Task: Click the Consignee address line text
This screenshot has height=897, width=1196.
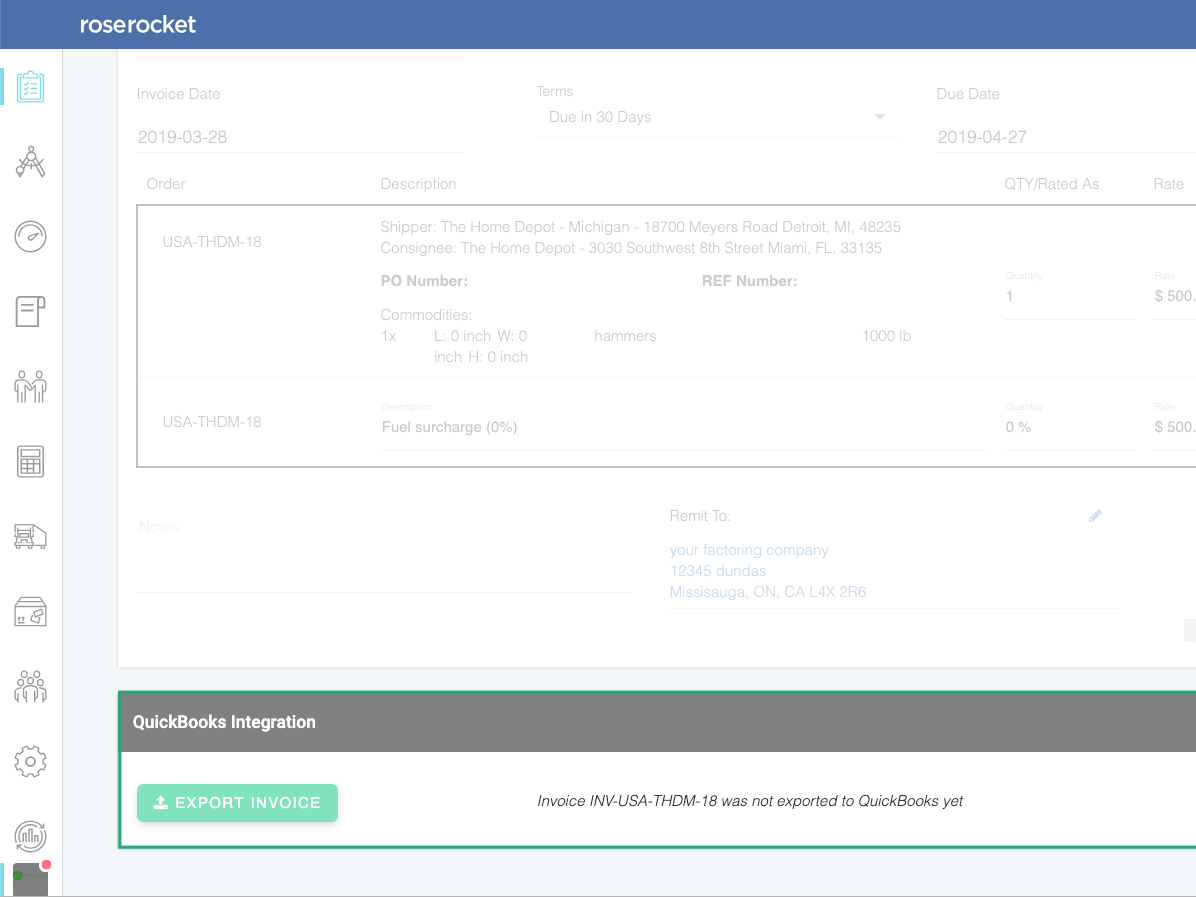Action: [x=632, y=248]
